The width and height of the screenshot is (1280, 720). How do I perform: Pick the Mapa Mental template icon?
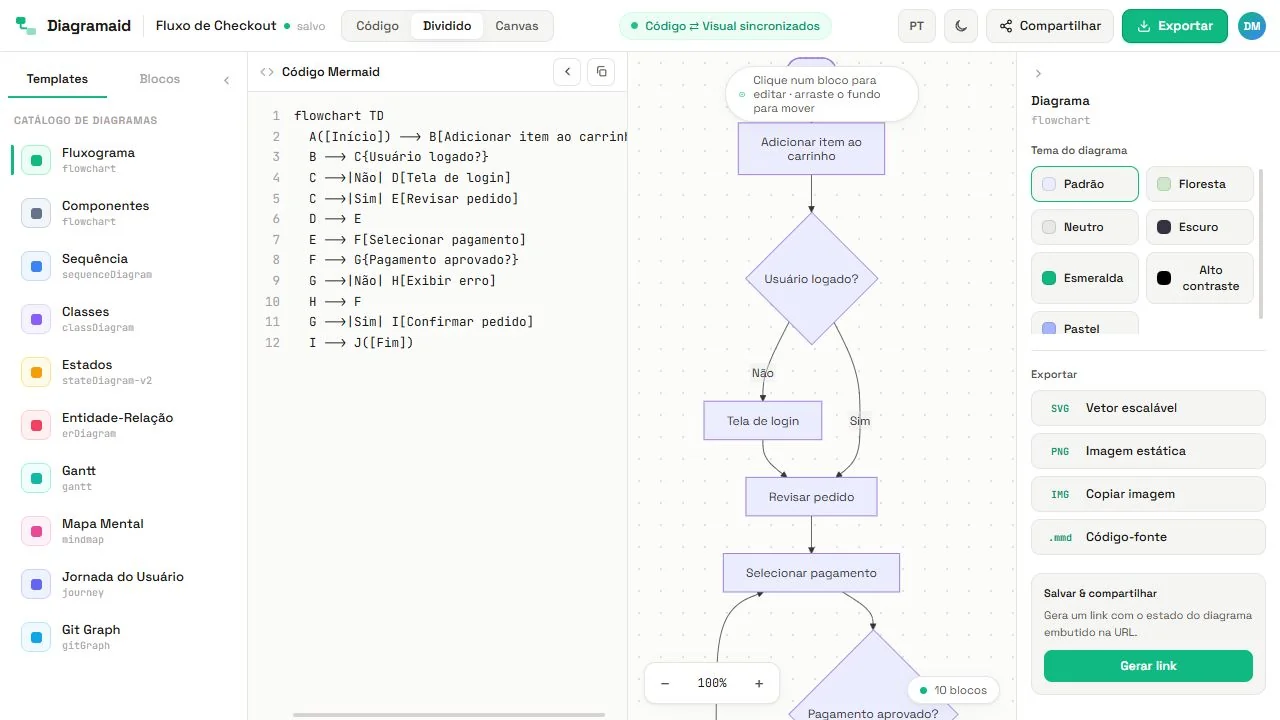pyautogui.click(x=36, y=531)
